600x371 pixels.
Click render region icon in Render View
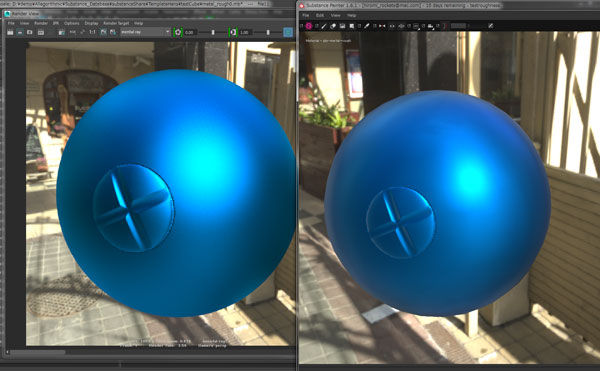coord(20,32)
